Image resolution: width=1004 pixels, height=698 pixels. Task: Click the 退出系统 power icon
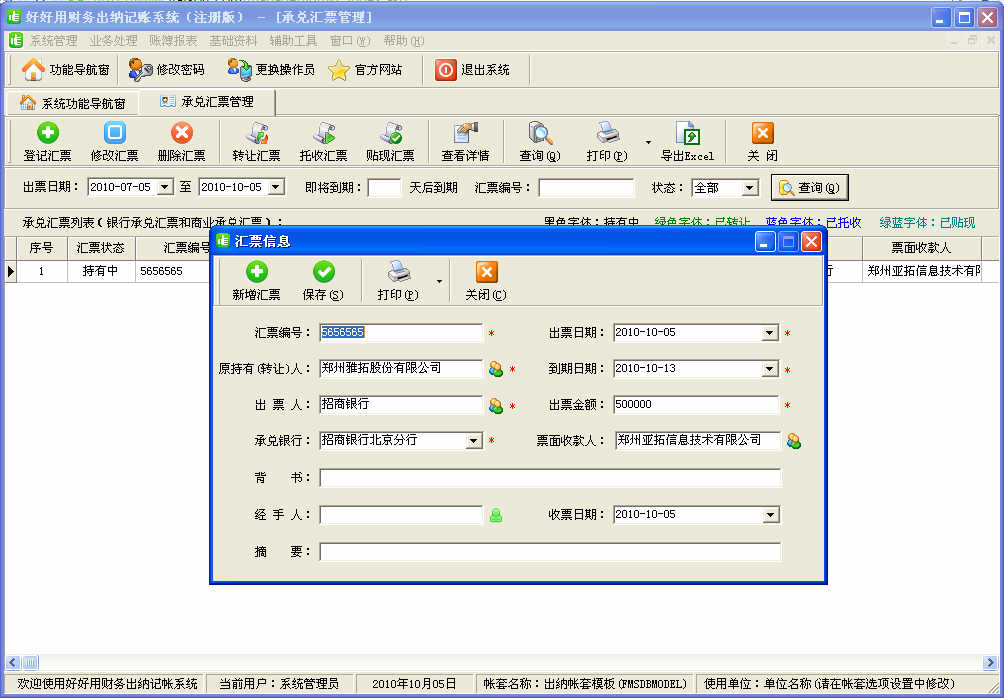pyautogui.click(x=445, y=70)
